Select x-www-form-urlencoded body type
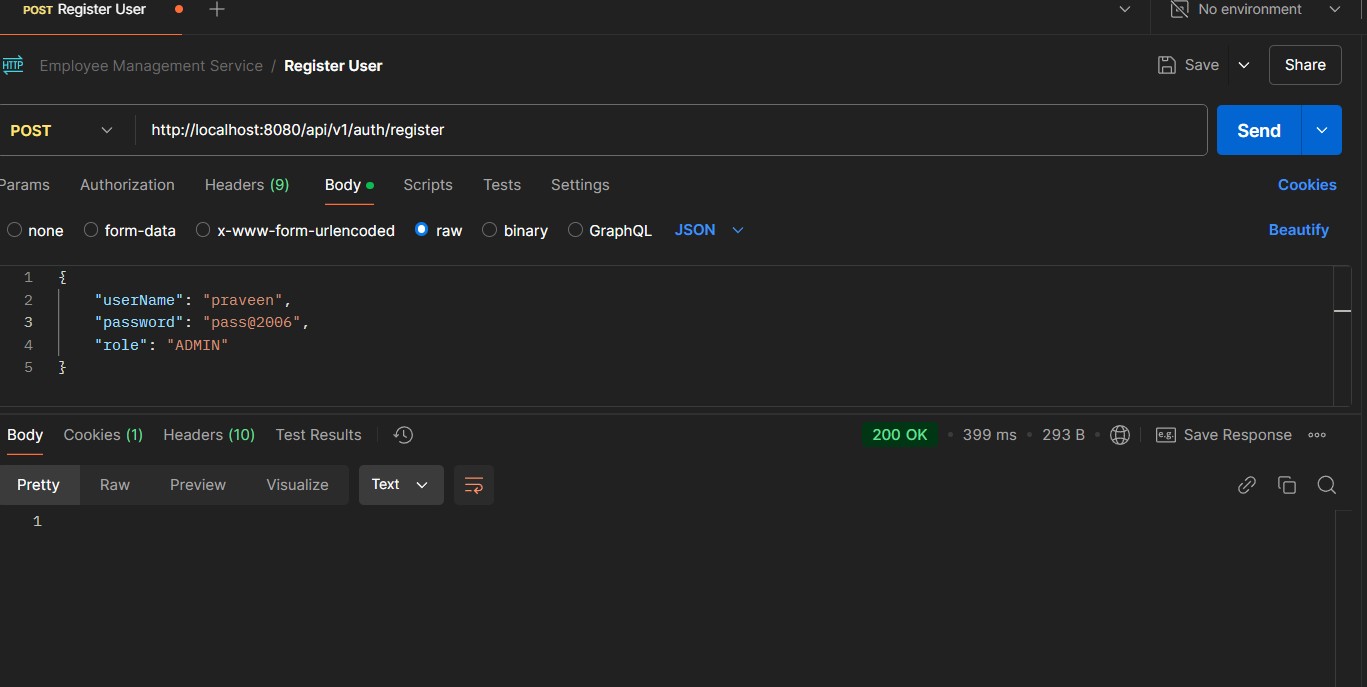 pyautogui.click(x=203, y=230)
